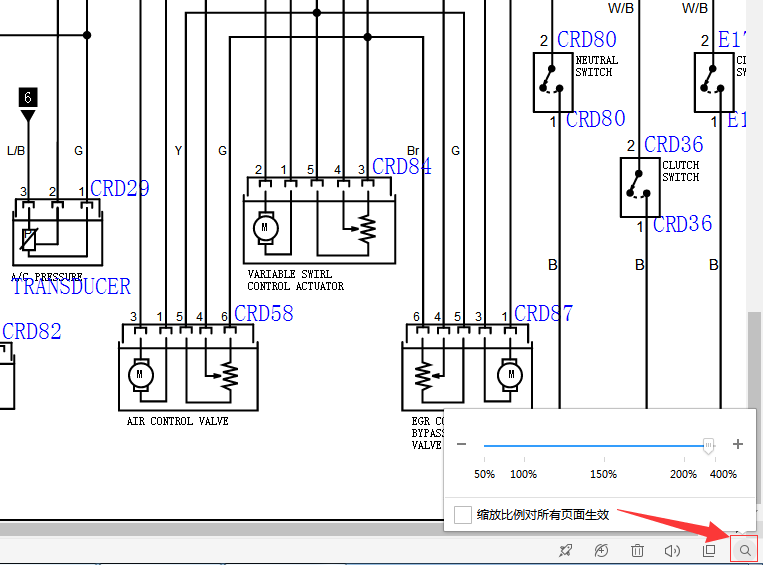Click the Y wire color label

(178, 151)
